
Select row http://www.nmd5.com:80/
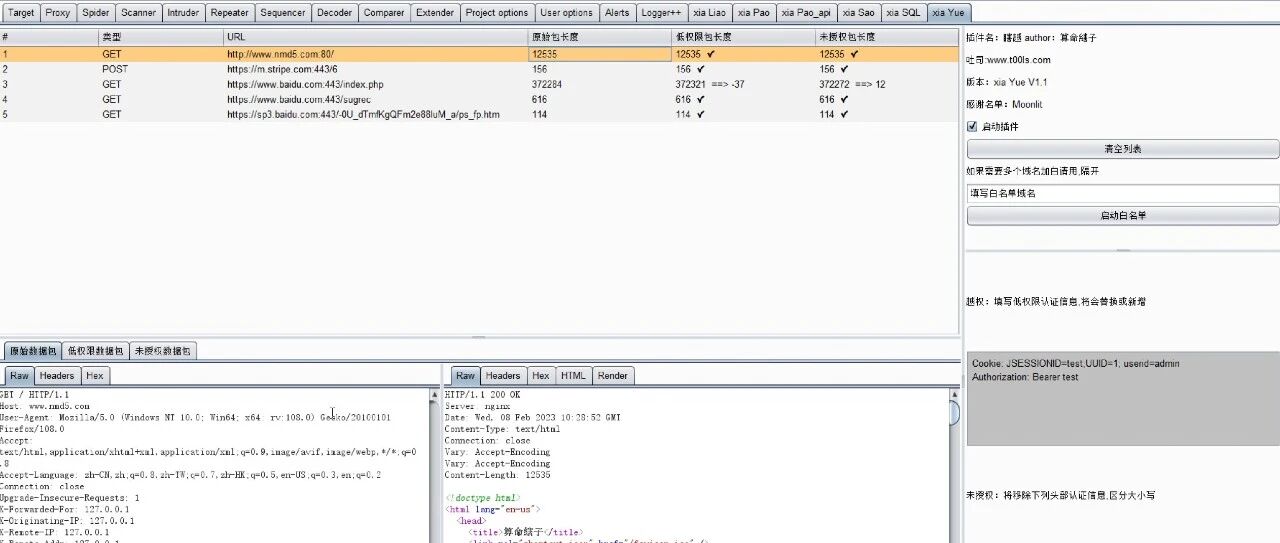tap(479, 54)
